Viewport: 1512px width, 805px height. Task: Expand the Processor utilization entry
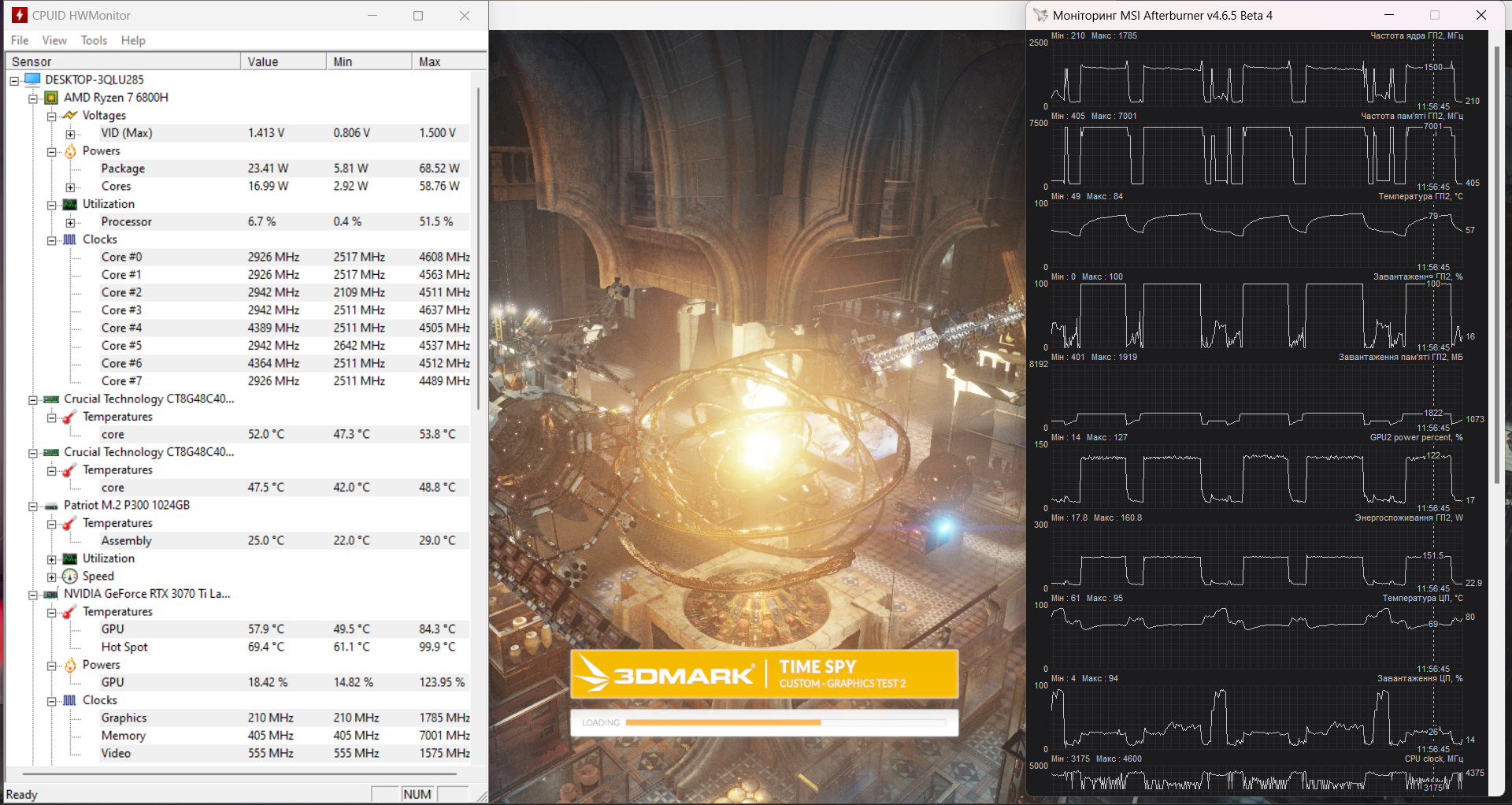coord(70,222)
